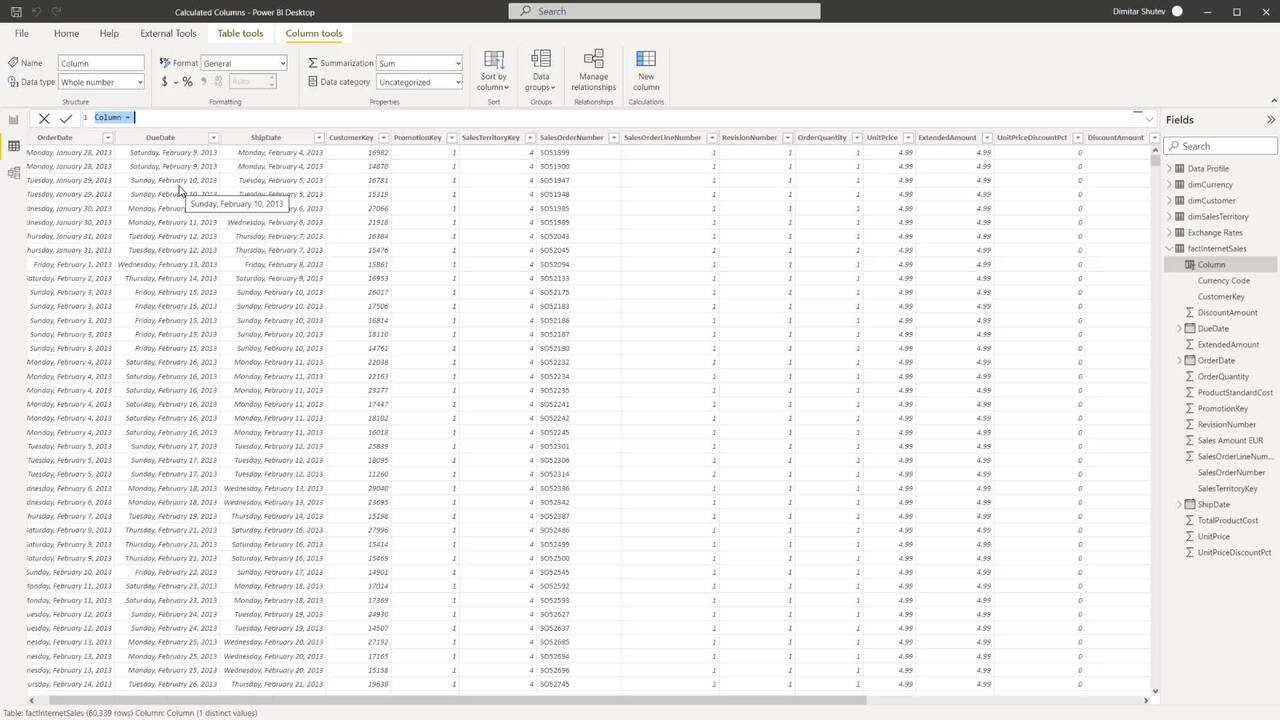Collapse the factInternetSales table
This screenshot has width=1280, height=720.
tap(1170, 249)
